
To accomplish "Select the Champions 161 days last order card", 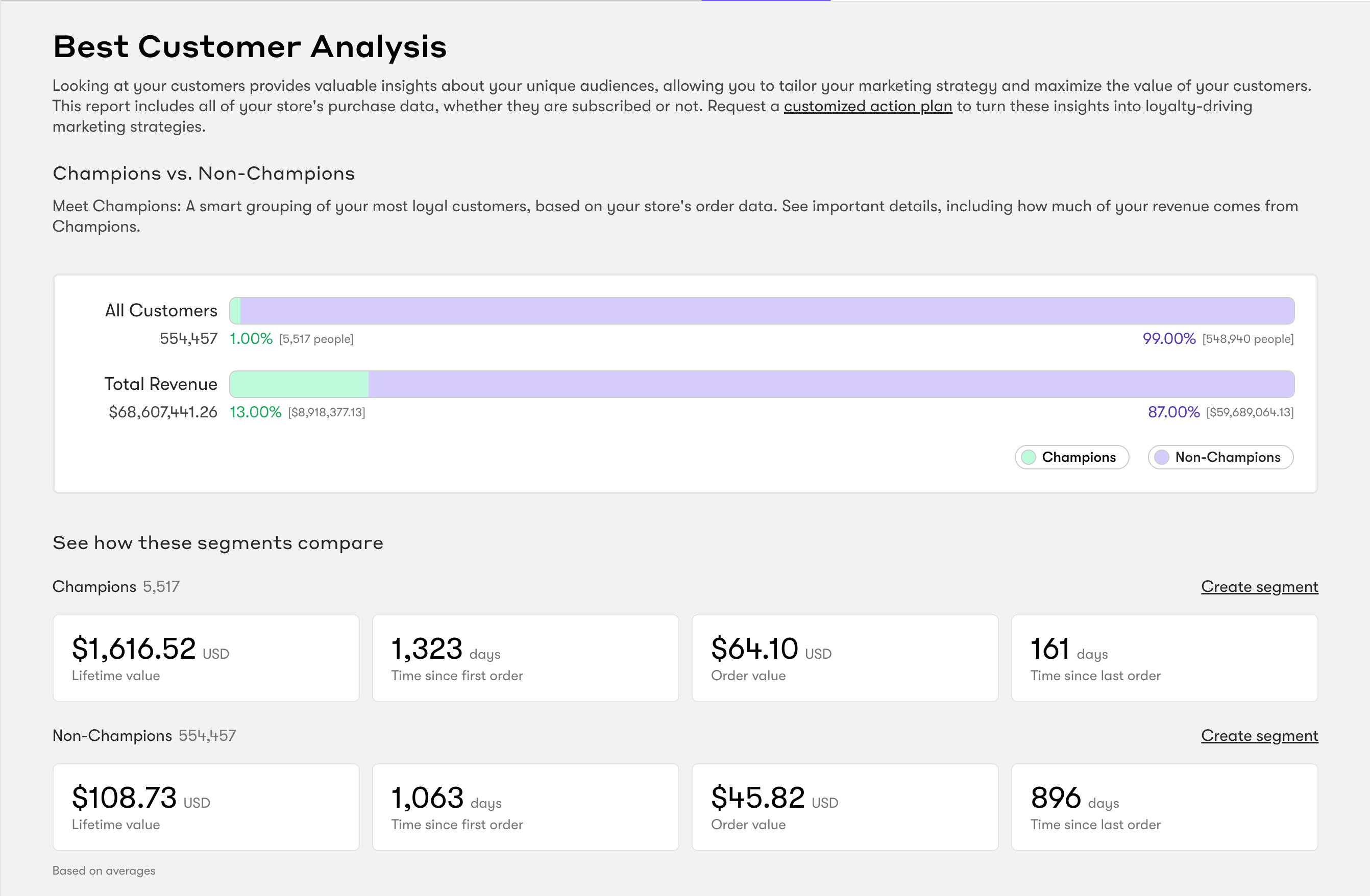I will 1164,658.
